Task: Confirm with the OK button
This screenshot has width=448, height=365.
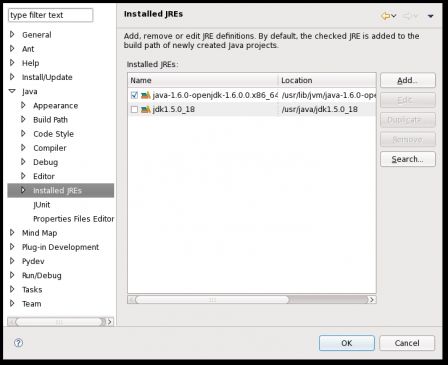Action: tap(347, 343)
